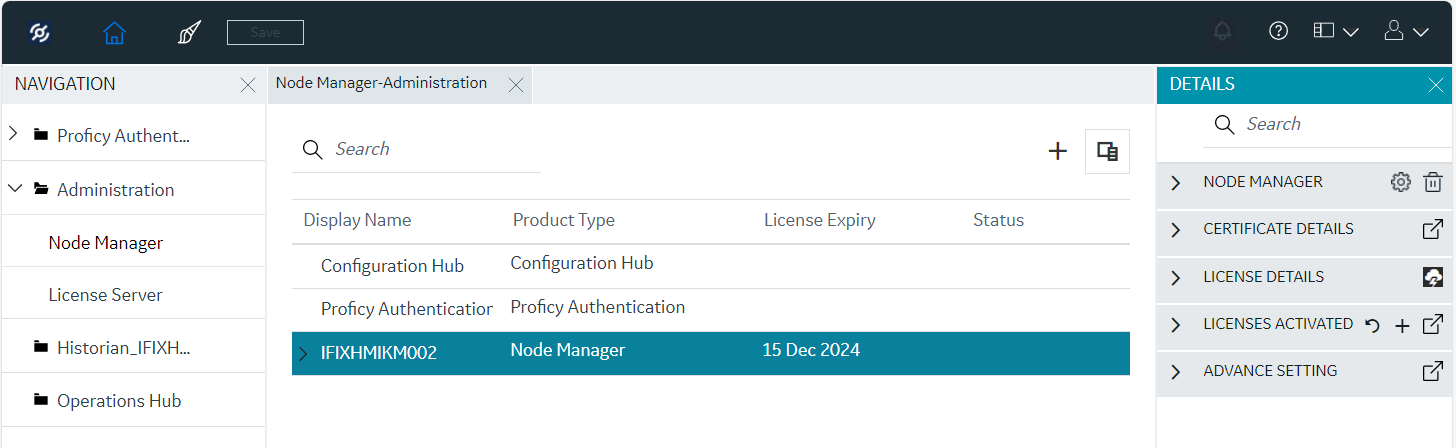Click the License Details cloud icon

coord(1433,277)
